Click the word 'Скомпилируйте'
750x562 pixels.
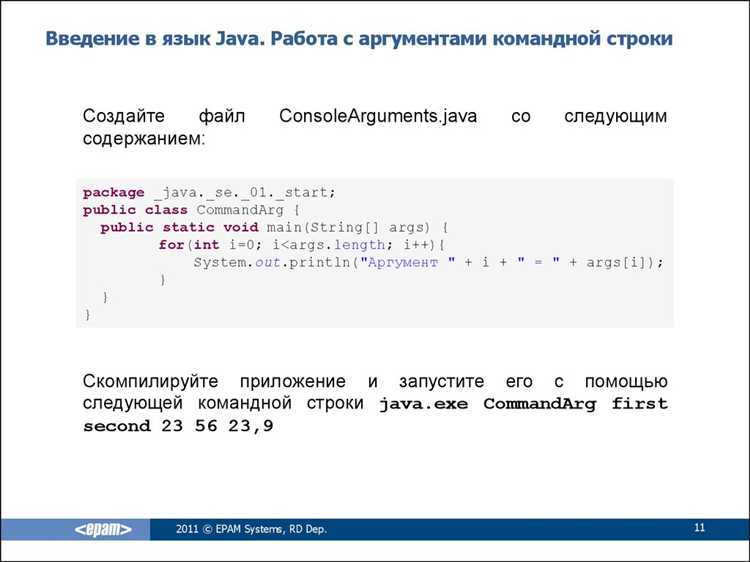pyautogui.click(x=150, y=382)
